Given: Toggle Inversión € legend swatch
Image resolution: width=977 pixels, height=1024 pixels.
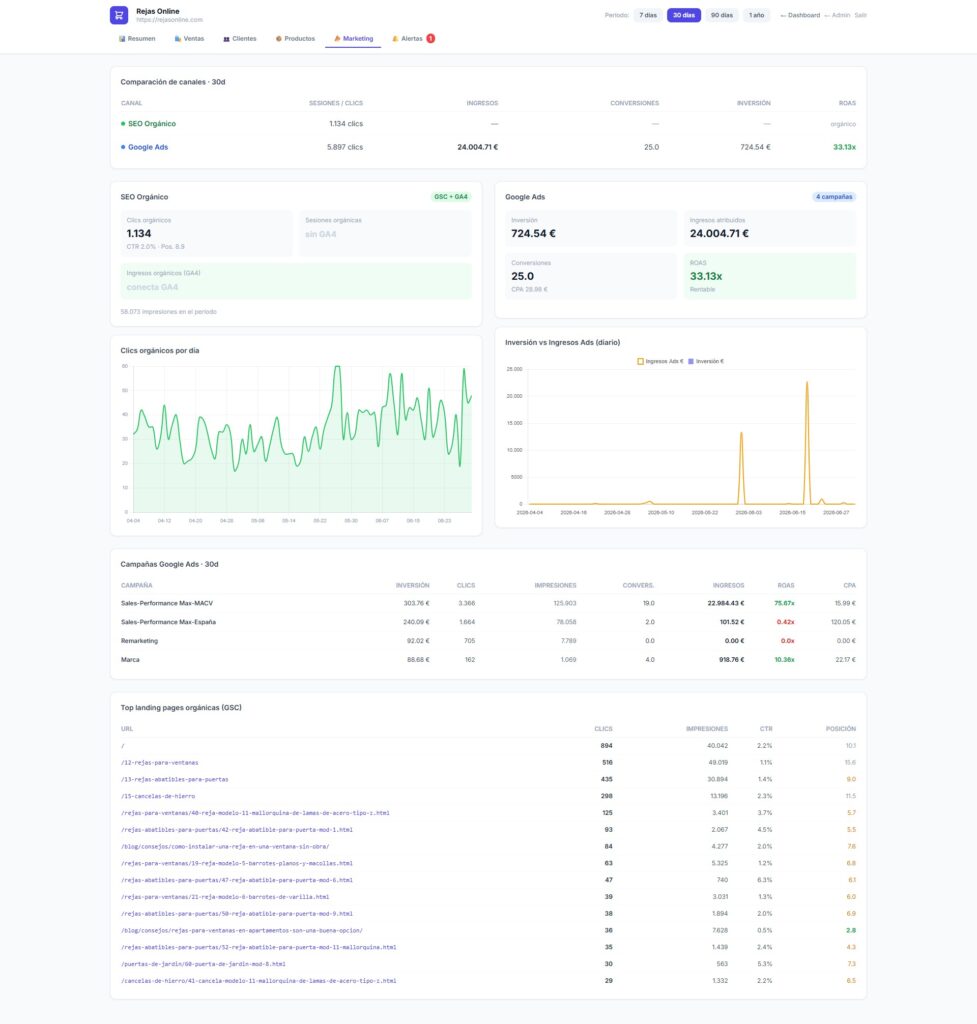Looking at the screenshot, I should tap(691, 361).
